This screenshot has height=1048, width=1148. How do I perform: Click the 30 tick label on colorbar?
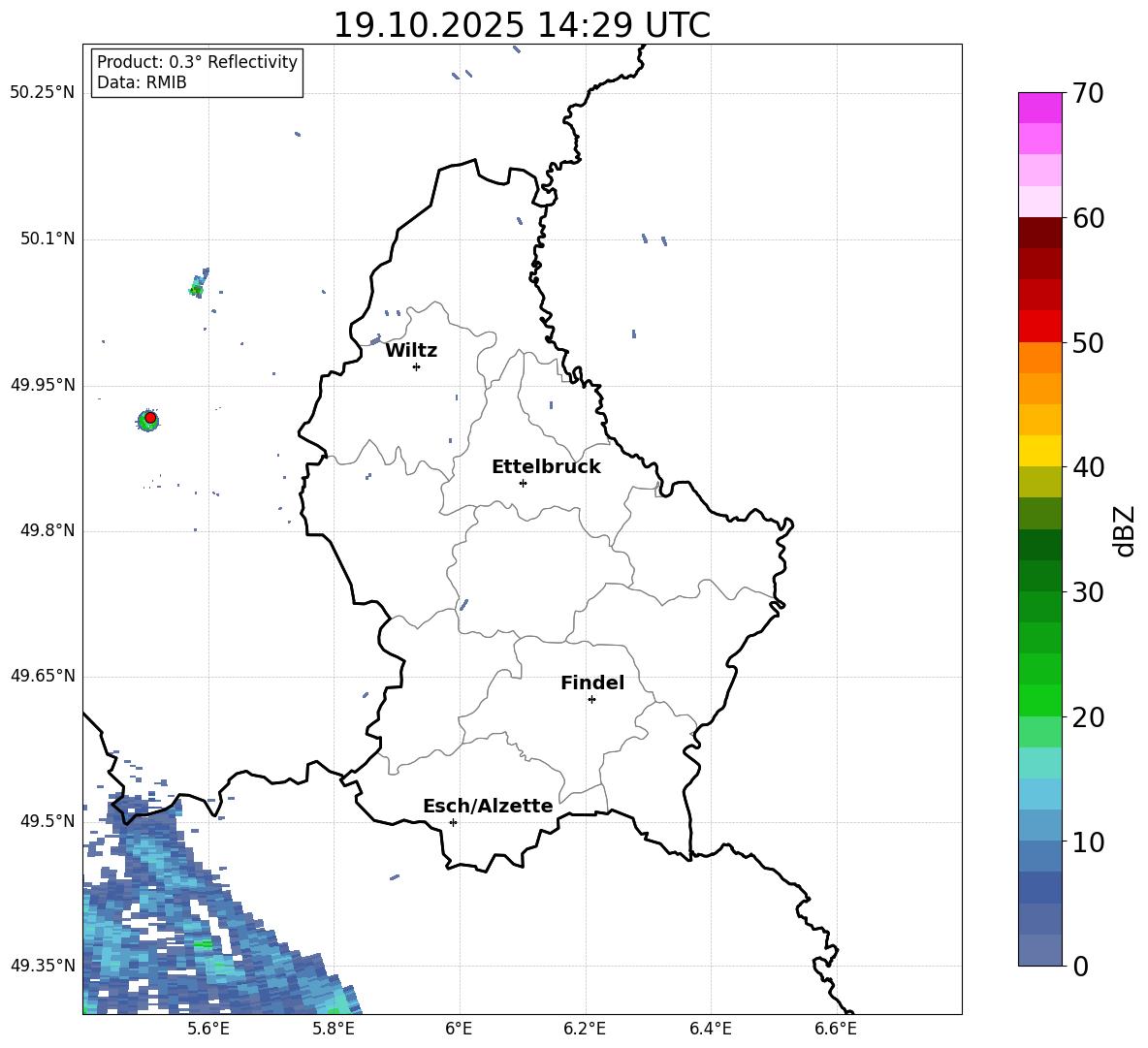click(1087, 592)
